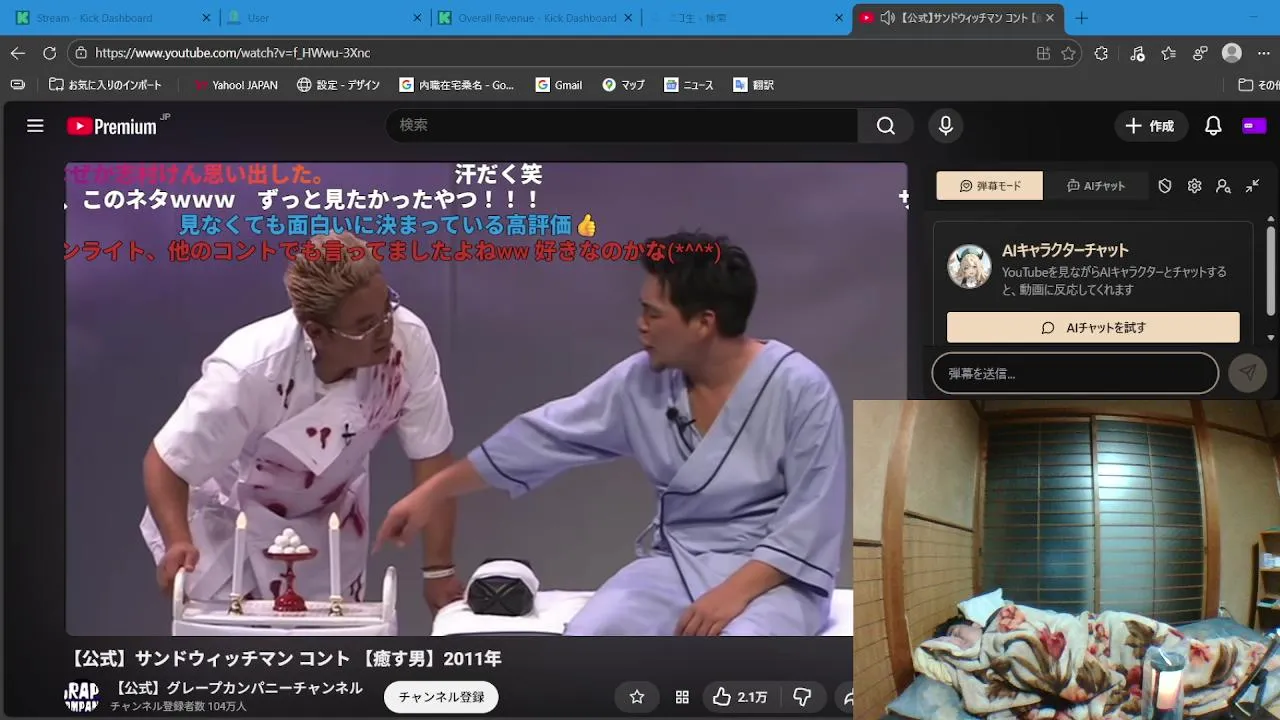1280x720 pixels.
Task: Open media control music note icon
Action: [x=1137, y=53]
